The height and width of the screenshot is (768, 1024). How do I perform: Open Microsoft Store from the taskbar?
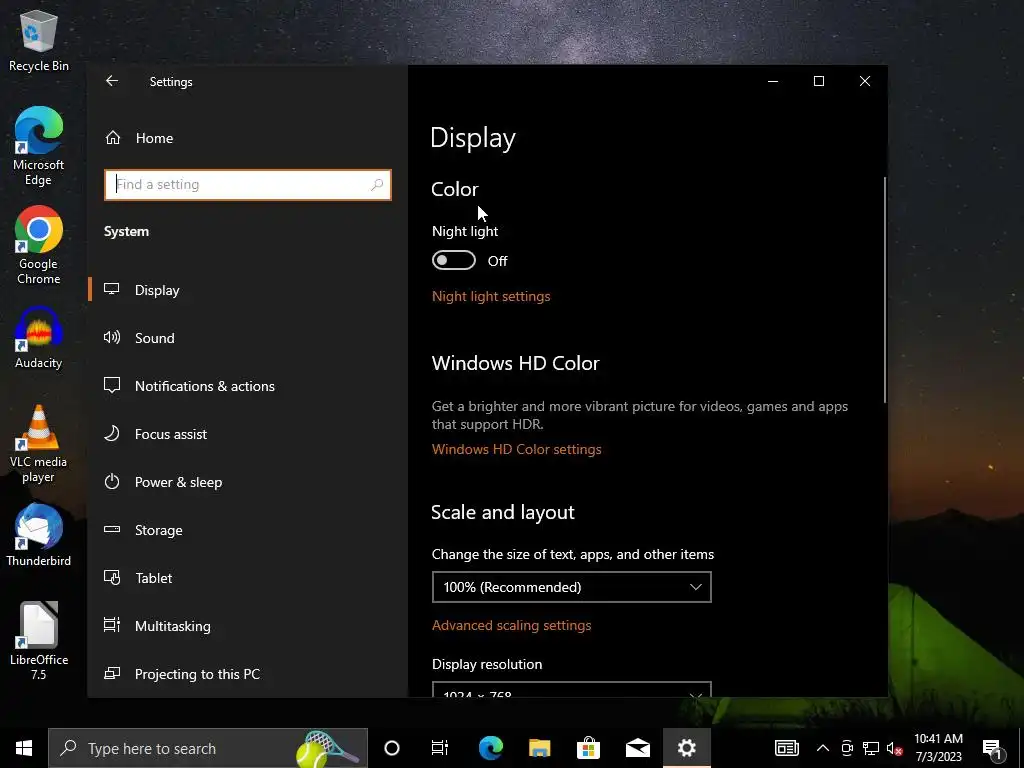pos(588,748)
